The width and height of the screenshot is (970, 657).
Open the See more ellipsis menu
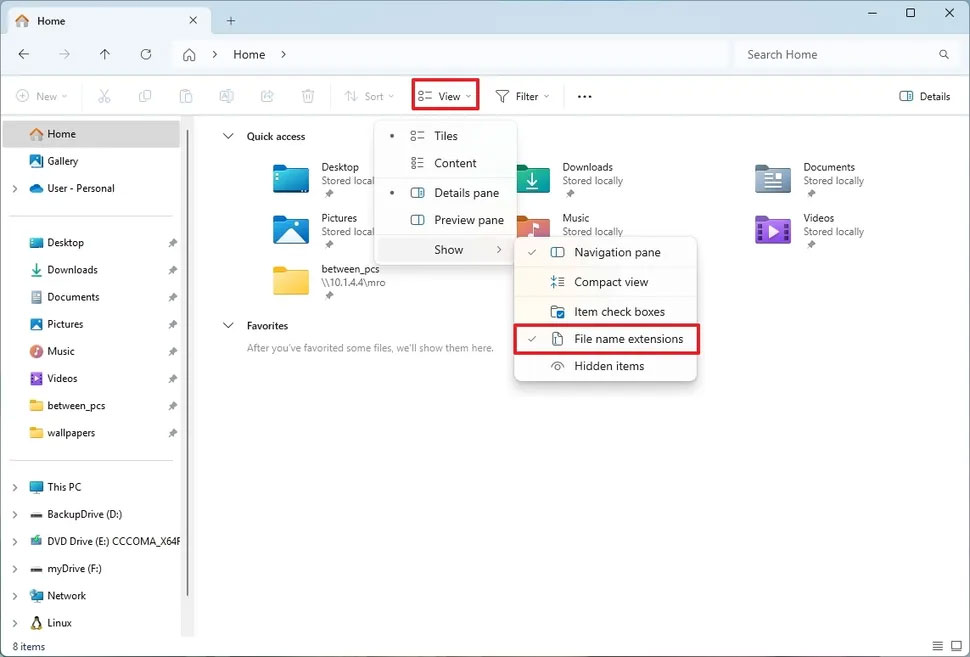tap(584, 95)
